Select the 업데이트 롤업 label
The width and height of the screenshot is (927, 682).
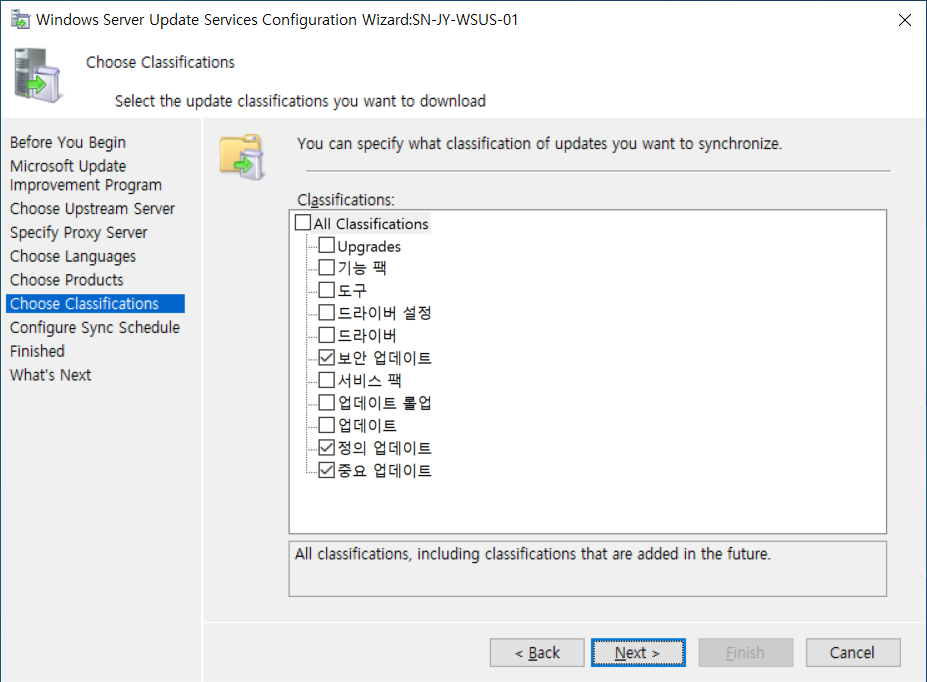pyautogui.click(x=384, y=402)
